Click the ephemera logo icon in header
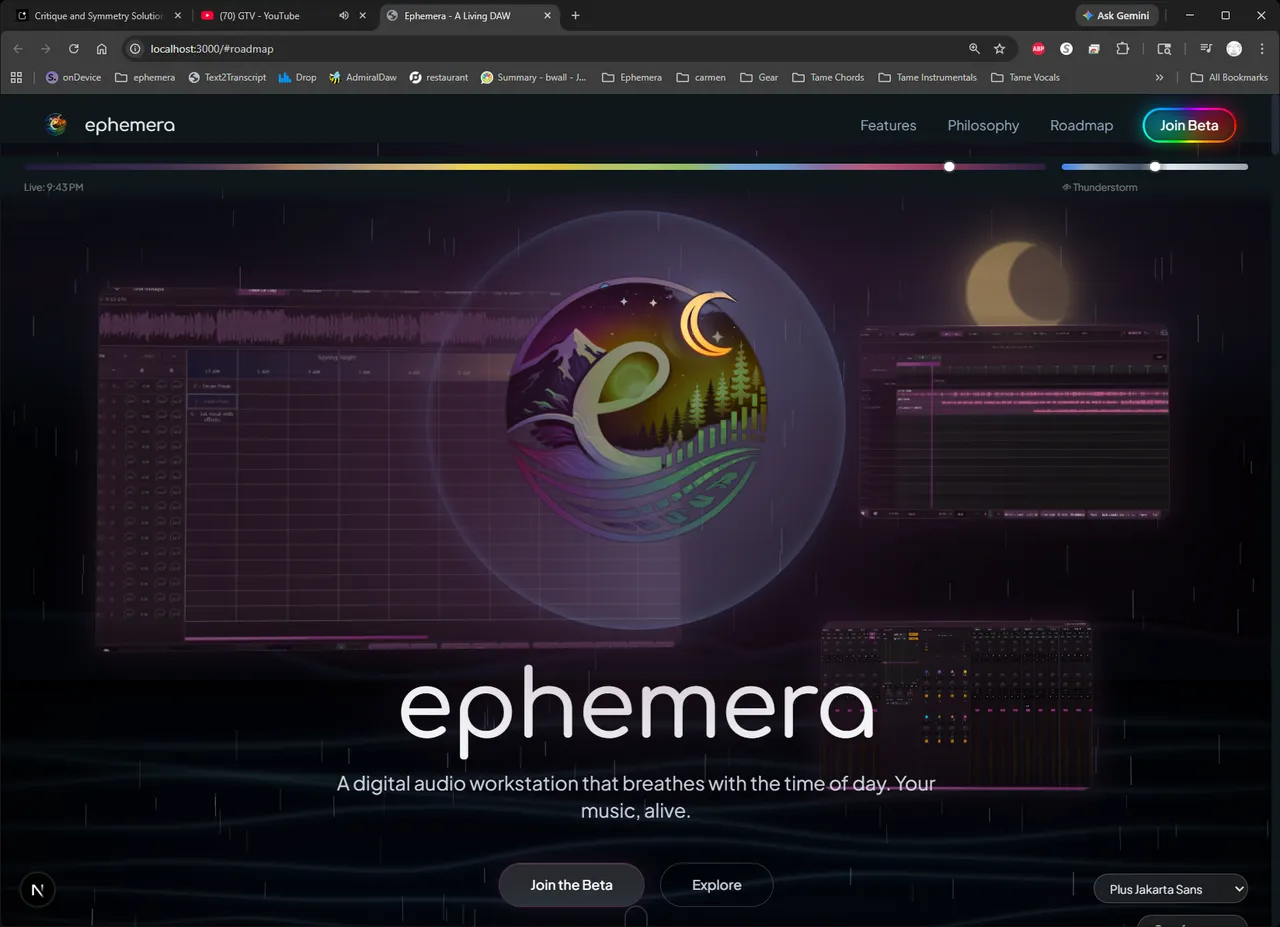The width and height of the screenshot is (1280, 927). point(57,124)
